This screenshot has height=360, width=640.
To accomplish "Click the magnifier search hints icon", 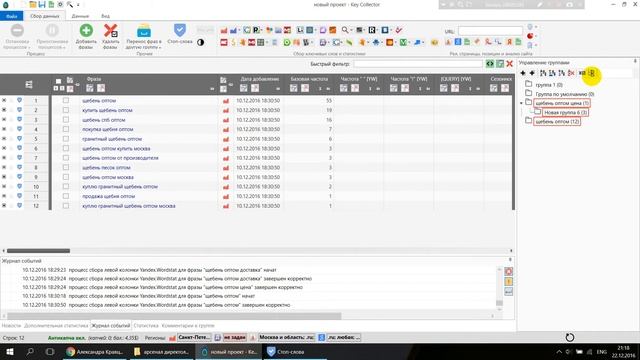I will [x=345, y=30].
